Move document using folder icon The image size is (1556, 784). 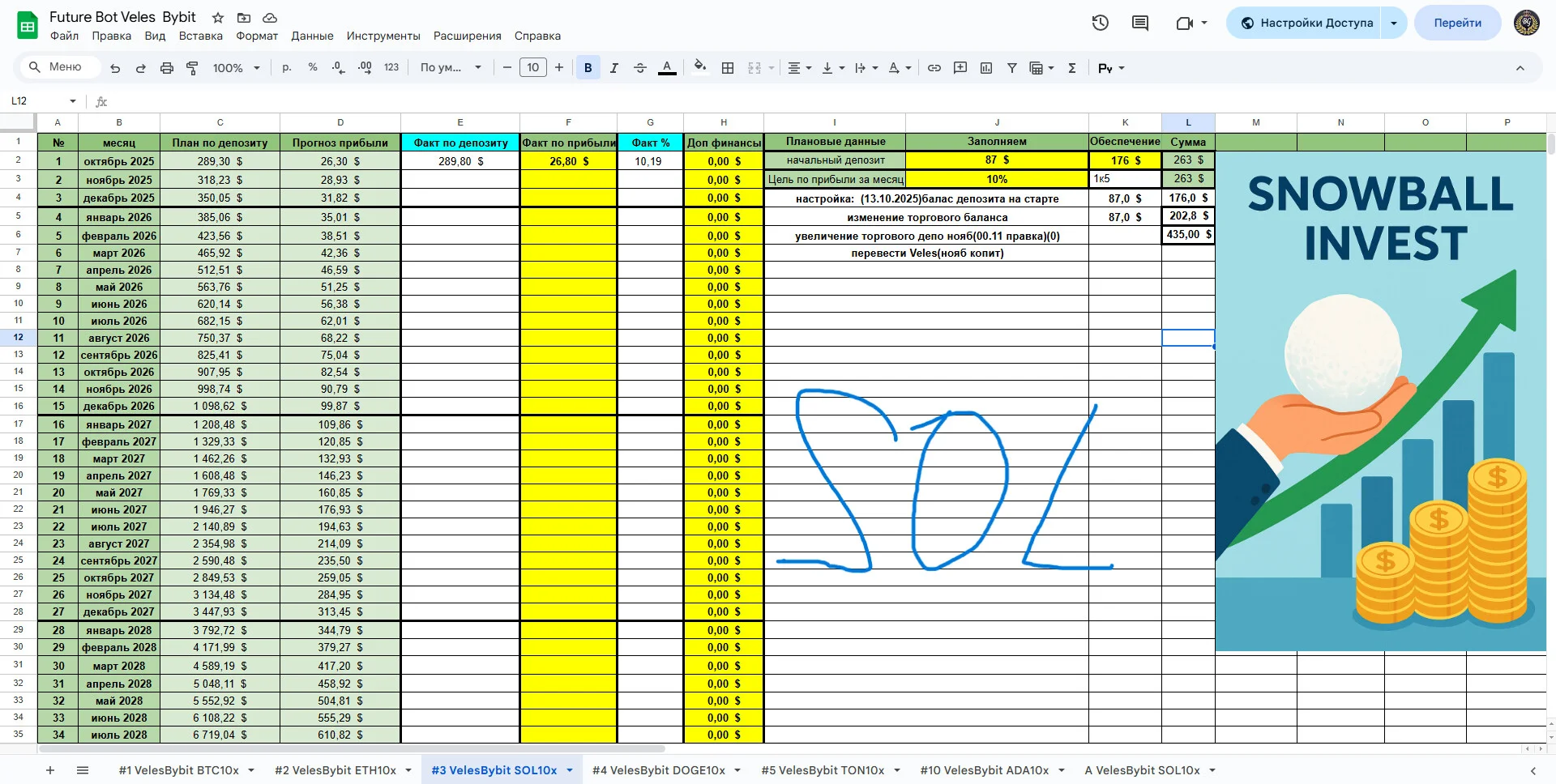pyautogui.click(x=244, y=17)
